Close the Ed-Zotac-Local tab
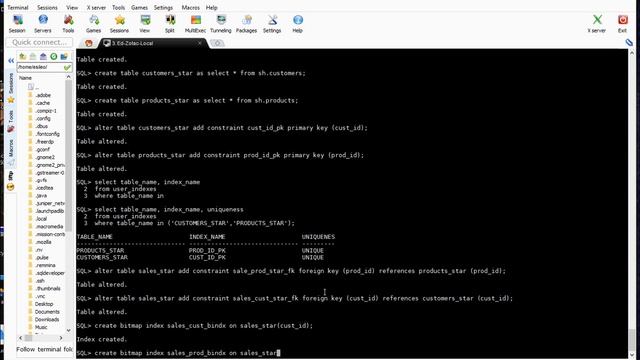This screenshot has height=360, width=640. tap(200, 43)
